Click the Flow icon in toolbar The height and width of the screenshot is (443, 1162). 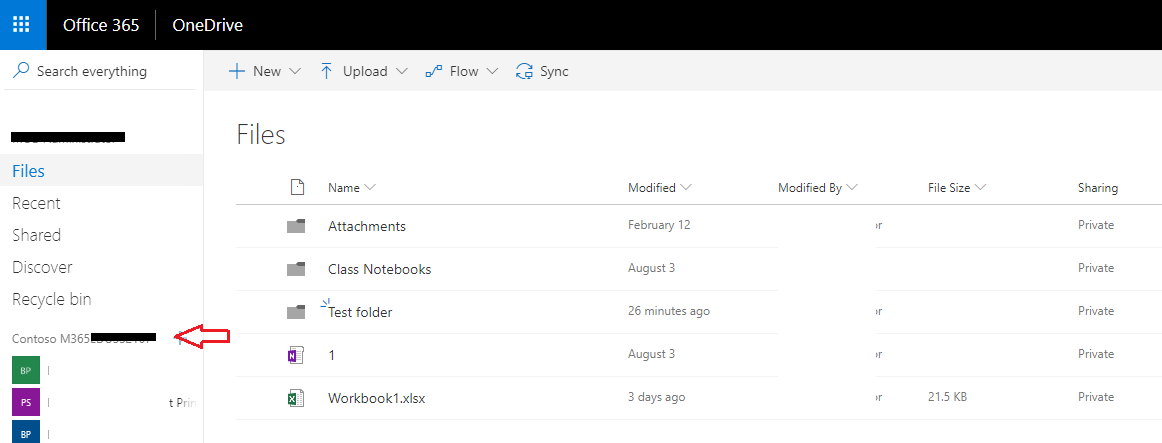click(434, 71)
